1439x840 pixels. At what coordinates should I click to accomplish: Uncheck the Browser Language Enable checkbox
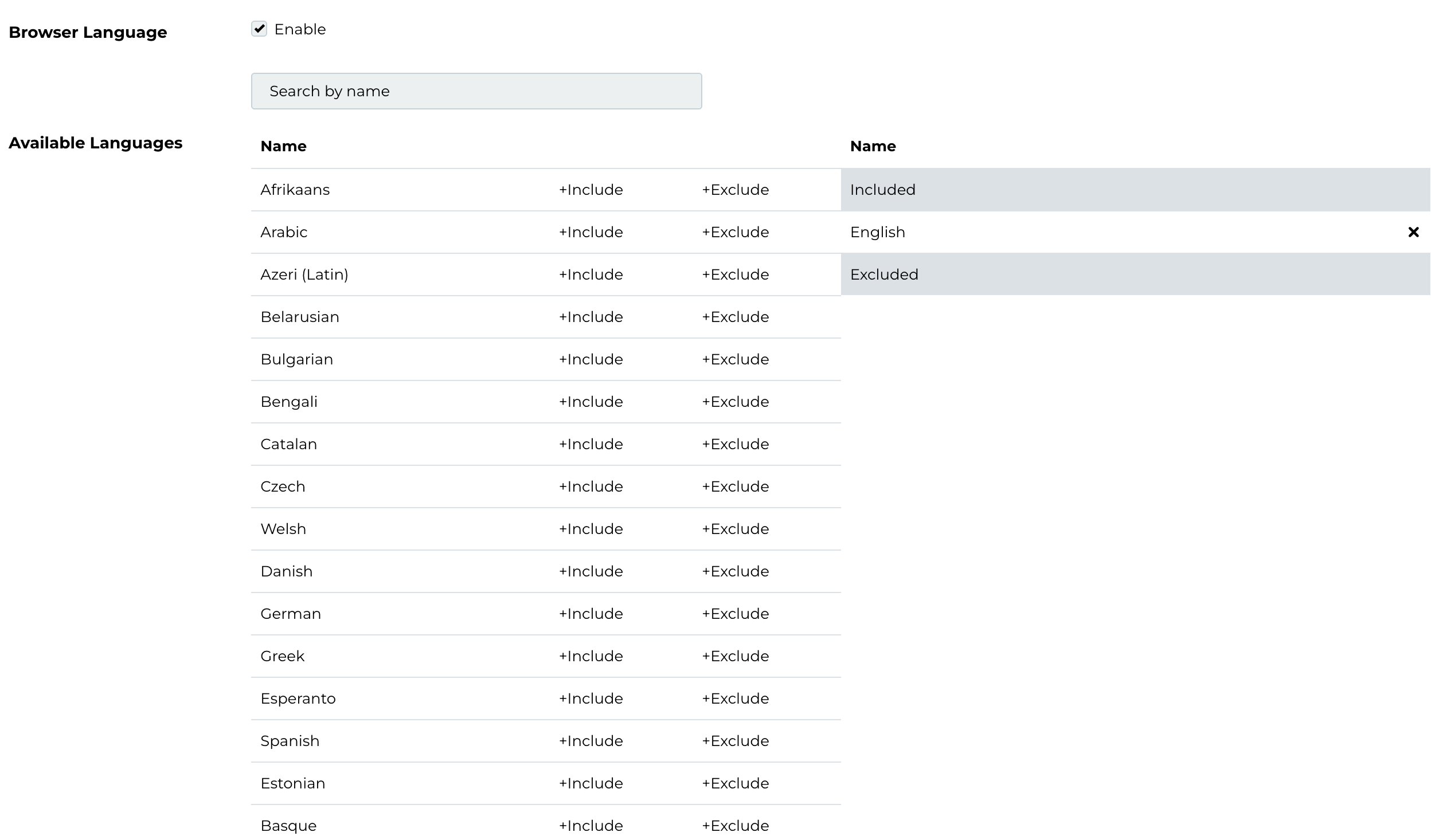(259, 29)
